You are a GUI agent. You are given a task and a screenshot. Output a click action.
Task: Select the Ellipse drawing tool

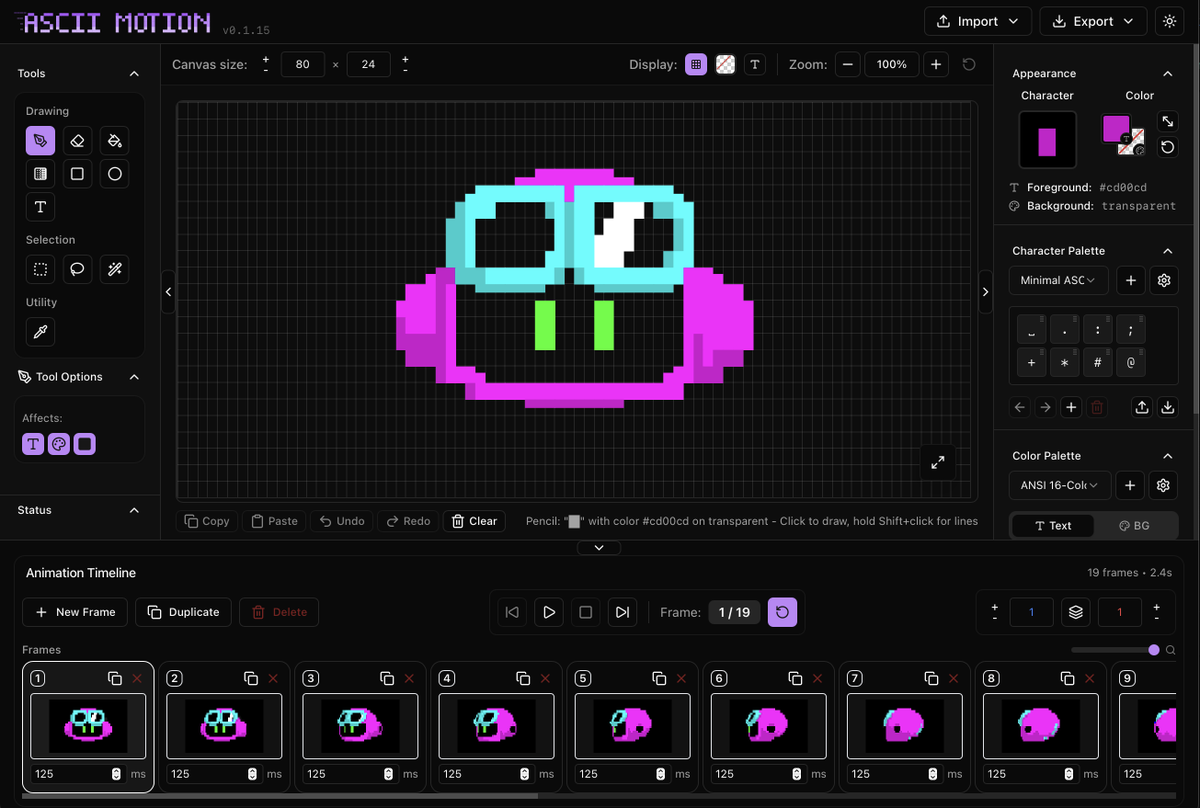(114, 173)
